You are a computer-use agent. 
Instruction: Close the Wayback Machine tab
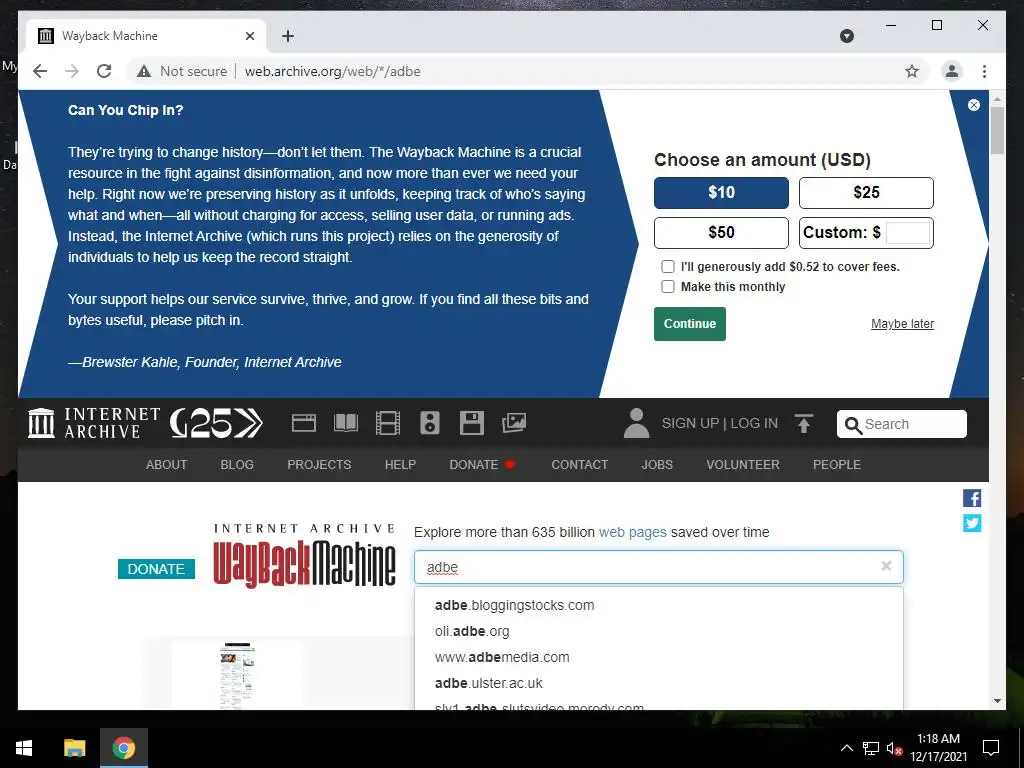(249, 36)
